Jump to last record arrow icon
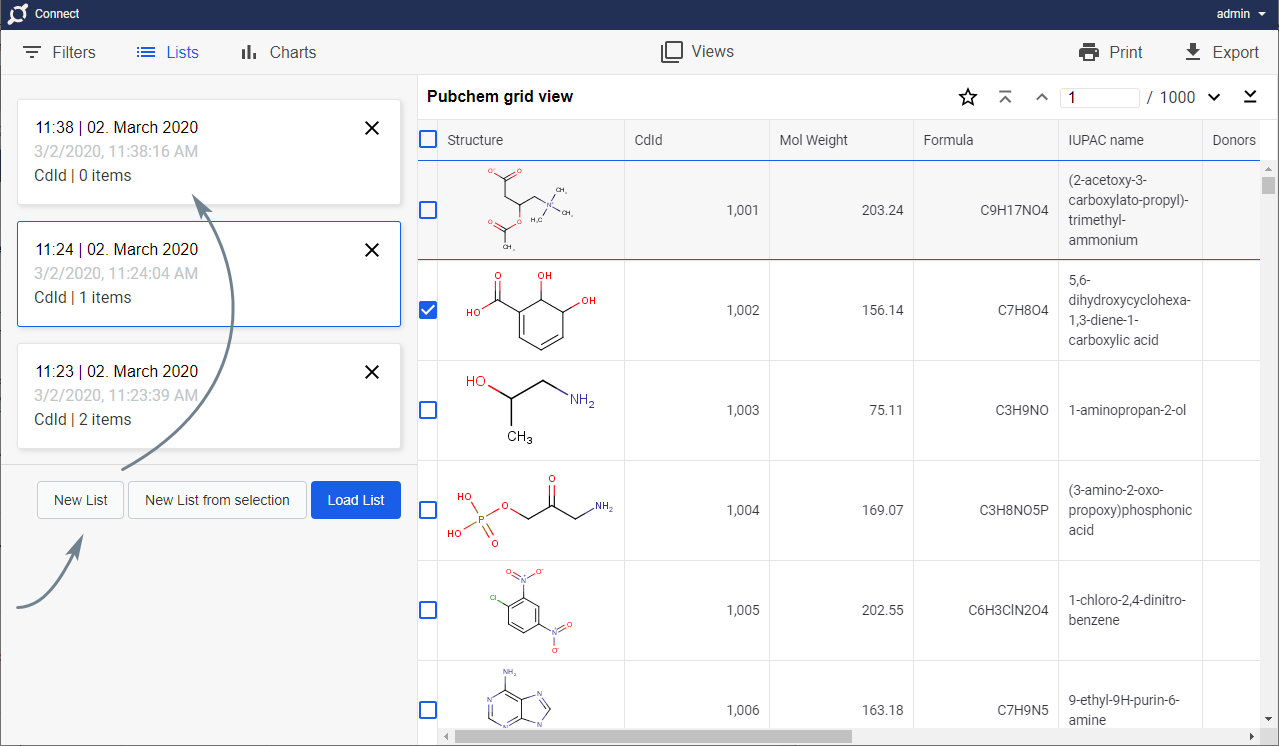Screen dimensions: 1279x746 click(1250, 97)
